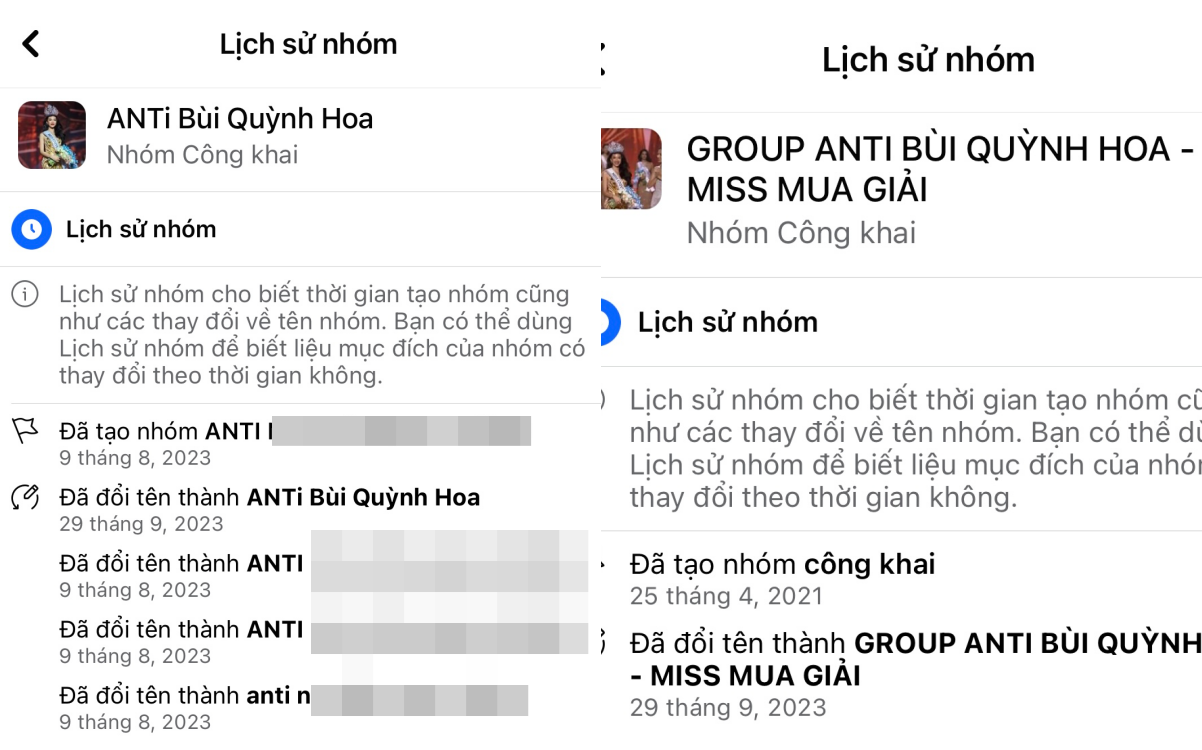
Task: Click the blue clock icon beside Lịch sử nhóm
Action: tap(32, 229)
